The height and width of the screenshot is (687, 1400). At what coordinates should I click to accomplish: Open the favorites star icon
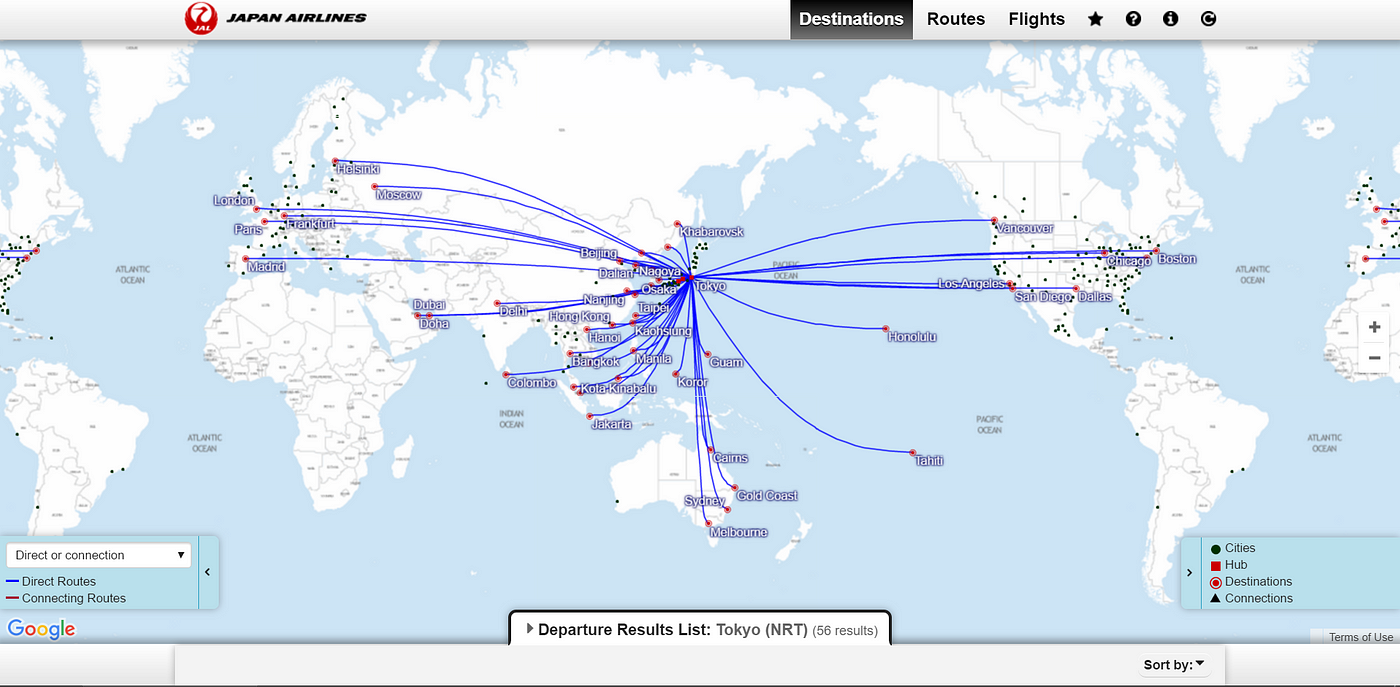(1095, 19)
